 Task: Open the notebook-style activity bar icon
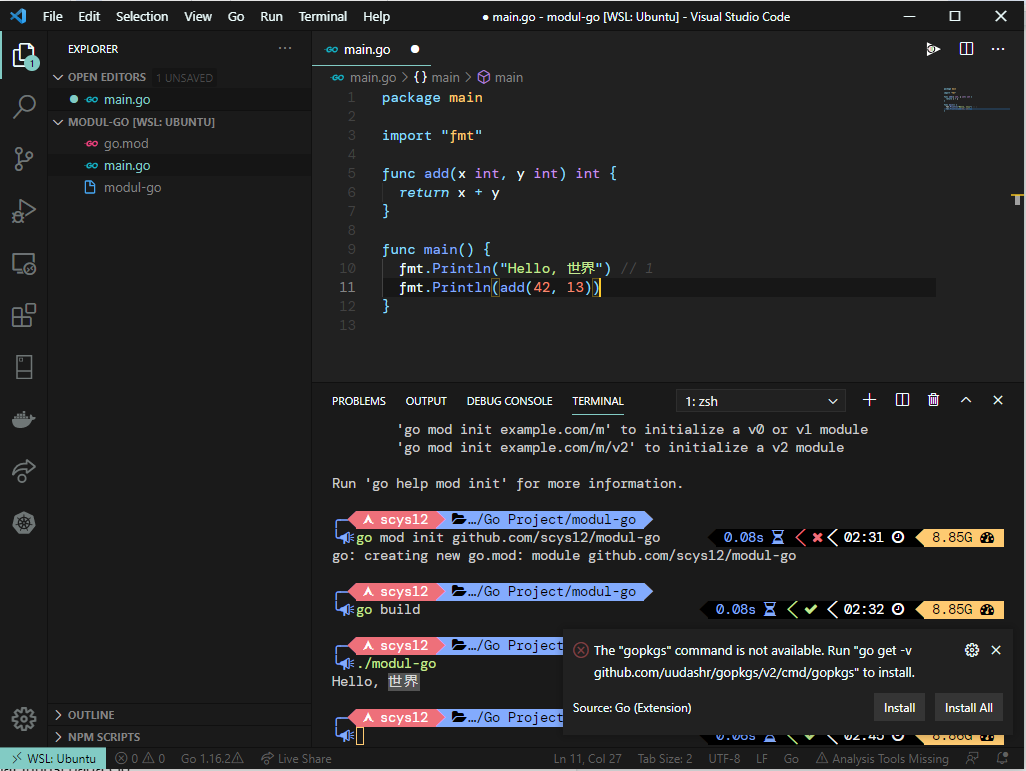coord(24,367)
